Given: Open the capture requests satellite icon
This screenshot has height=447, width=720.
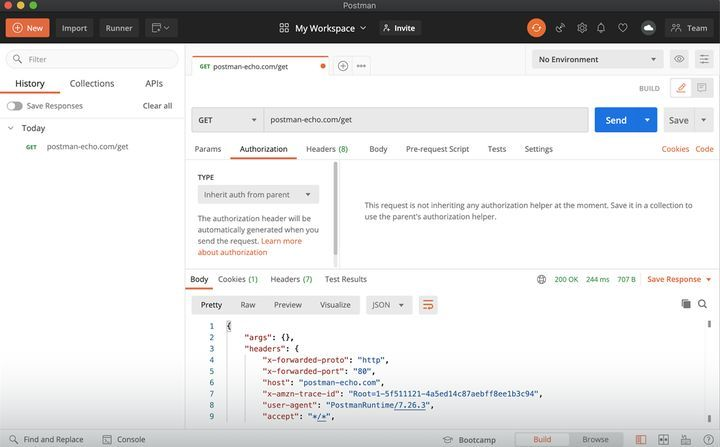Looking at the screenshot, I should [560, 28].
